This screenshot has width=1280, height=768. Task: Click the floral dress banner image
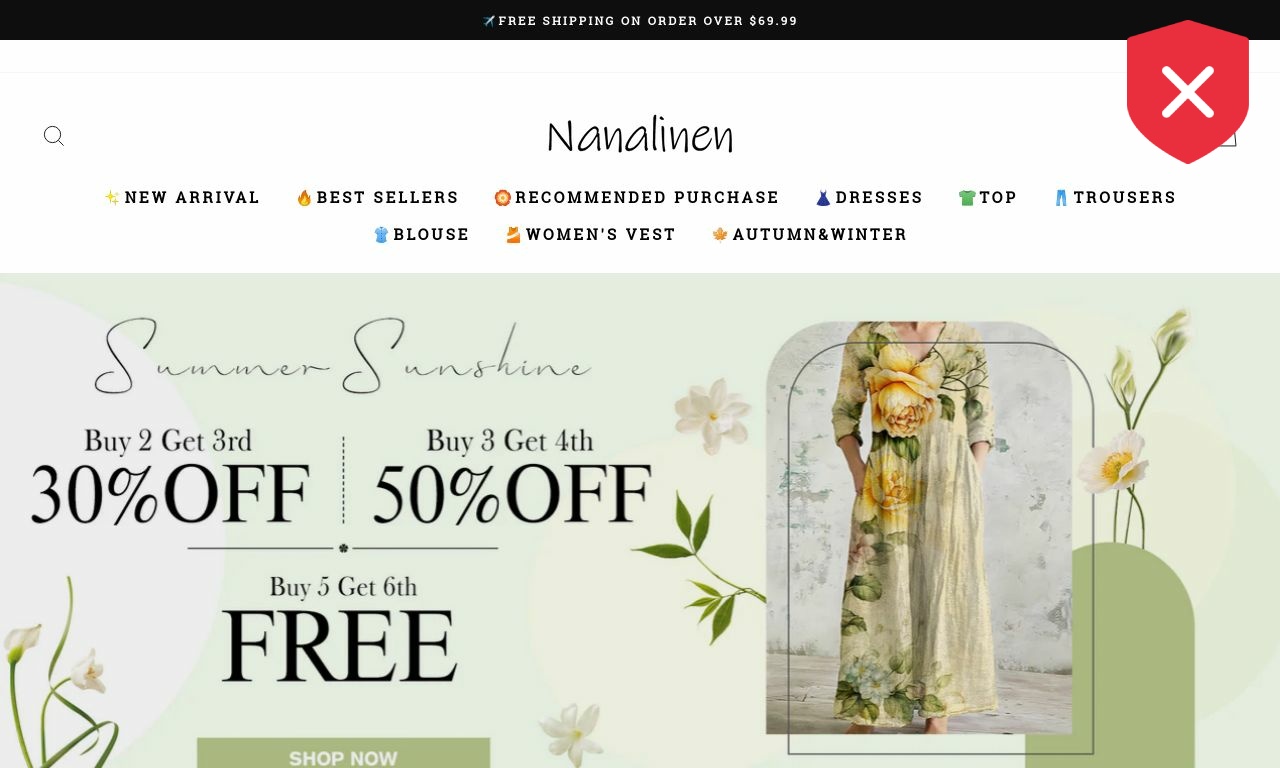tap(919, 528)
